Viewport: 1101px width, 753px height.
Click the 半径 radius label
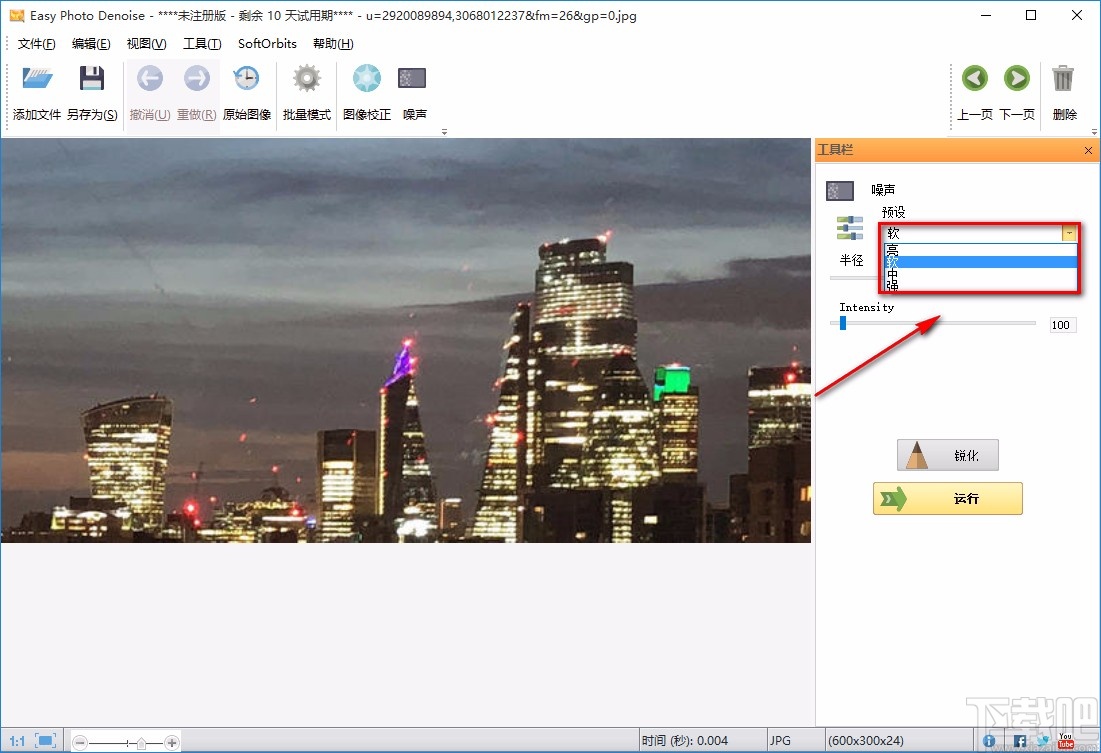[x=851, y=261]
